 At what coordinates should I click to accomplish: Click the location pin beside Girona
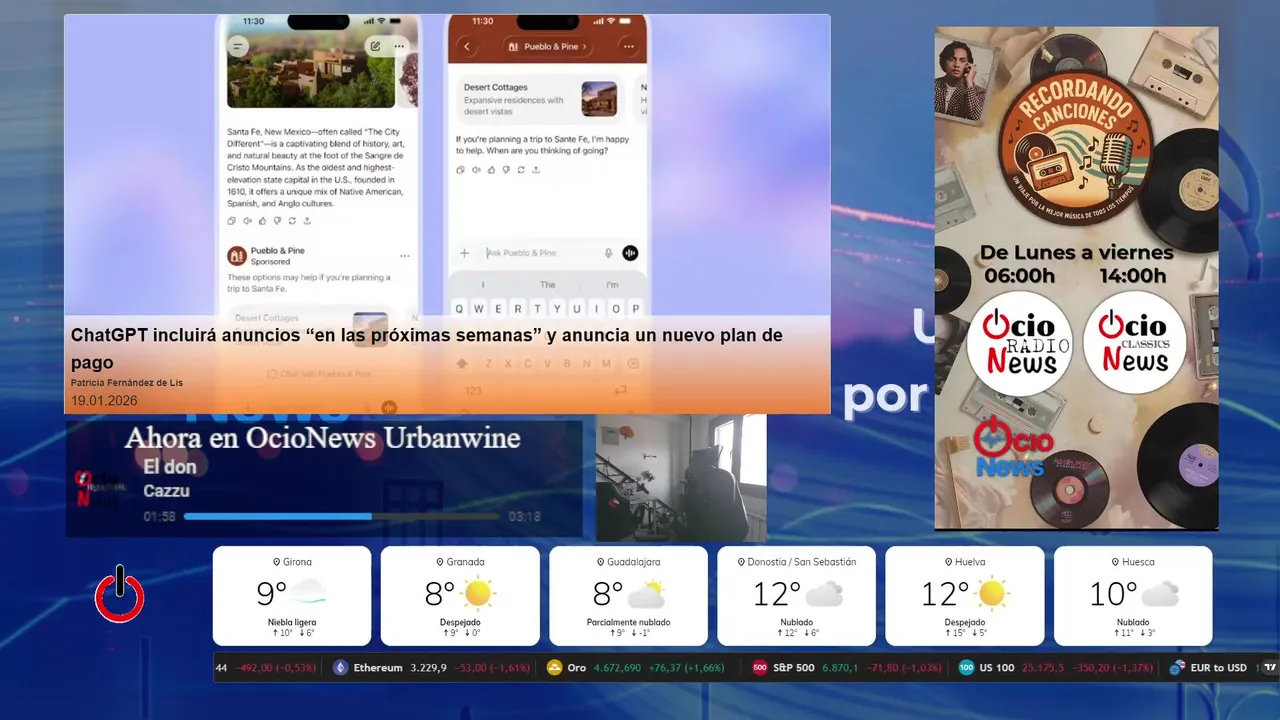click(277, 562)
